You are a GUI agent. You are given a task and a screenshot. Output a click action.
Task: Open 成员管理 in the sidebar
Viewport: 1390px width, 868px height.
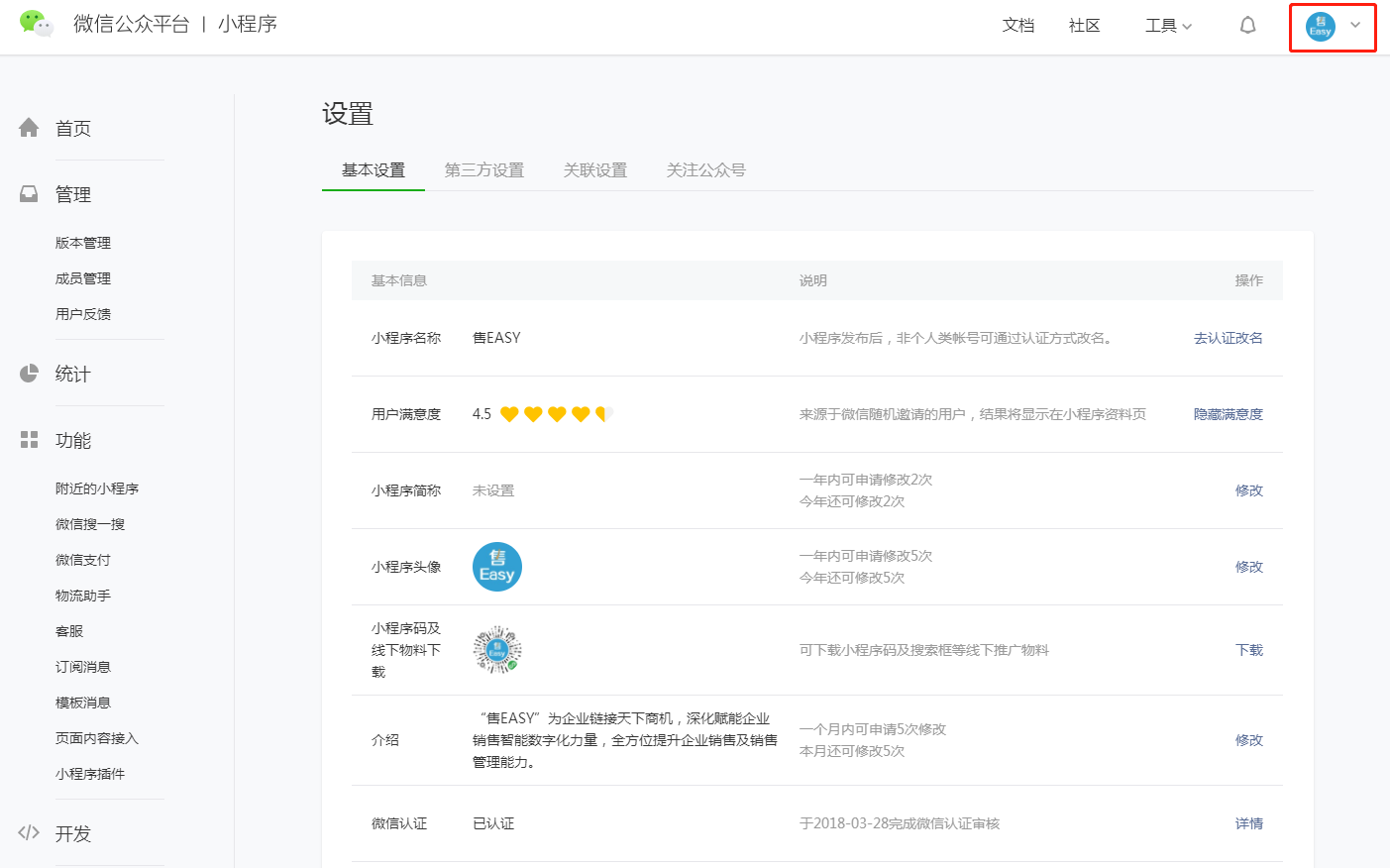(x=83, y=278)
